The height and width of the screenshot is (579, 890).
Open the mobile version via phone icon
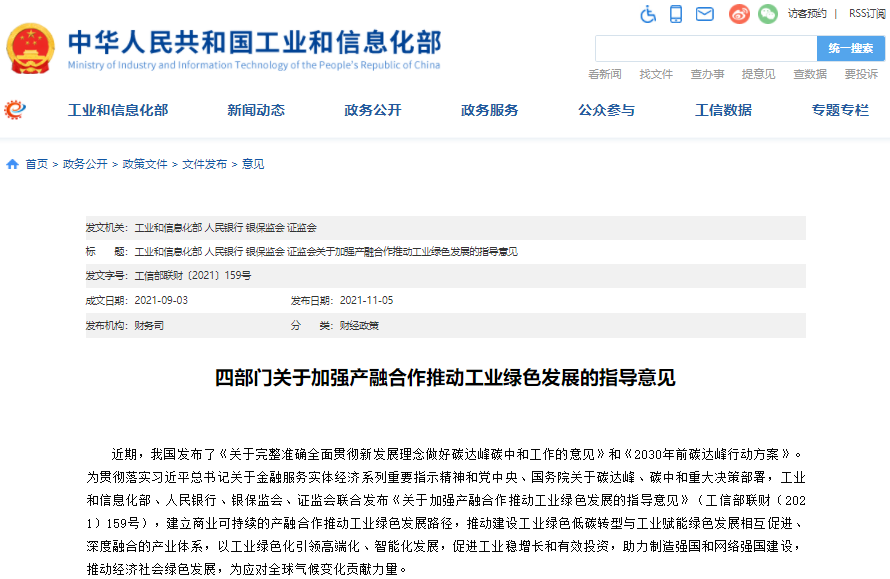tap(673, 14)
